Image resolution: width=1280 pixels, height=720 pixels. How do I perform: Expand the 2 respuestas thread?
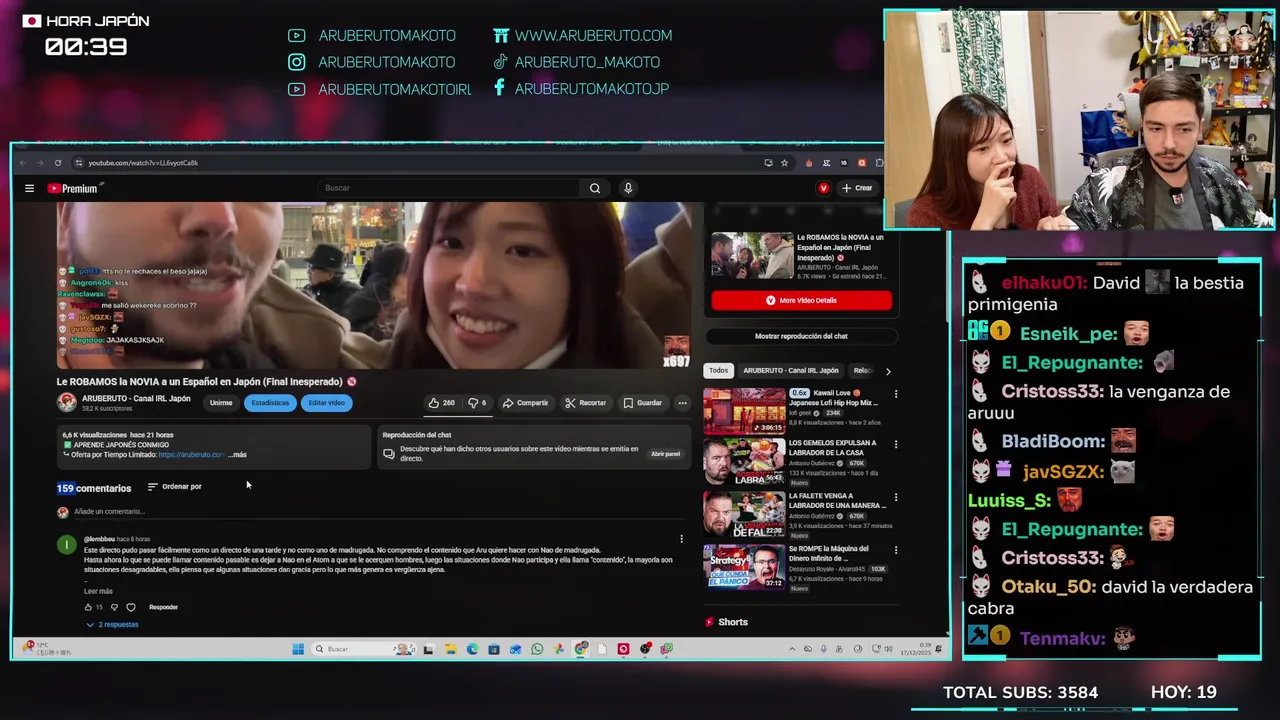112,625
